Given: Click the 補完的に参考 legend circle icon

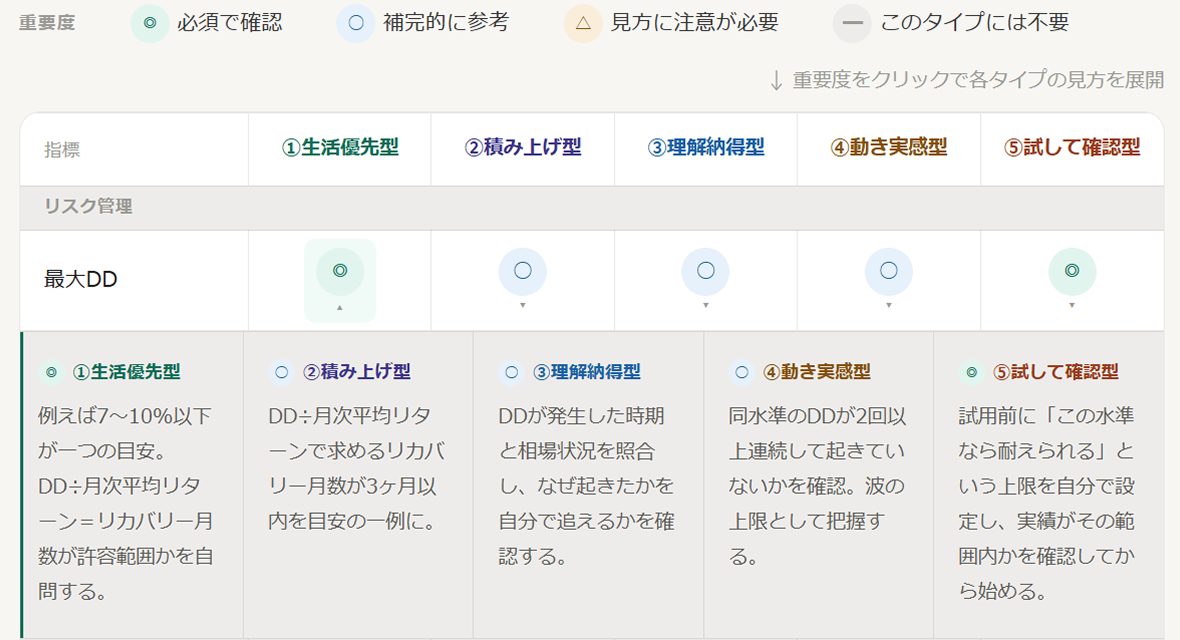Looking at the screenshot, I should [356, 23].
